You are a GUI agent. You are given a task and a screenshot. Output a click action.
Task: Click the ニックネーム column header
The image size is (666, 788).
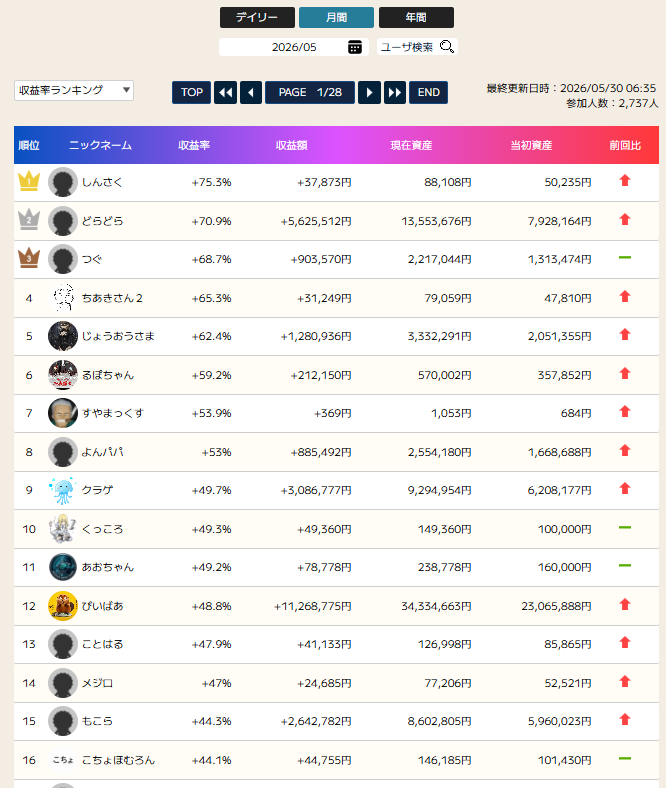tap(100, 145)
